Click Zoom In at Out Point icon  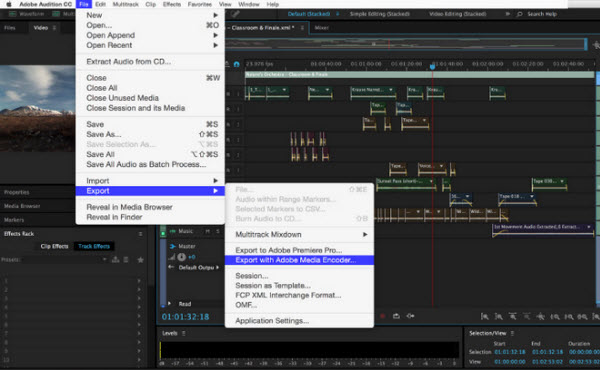click(x=569, y=316)
